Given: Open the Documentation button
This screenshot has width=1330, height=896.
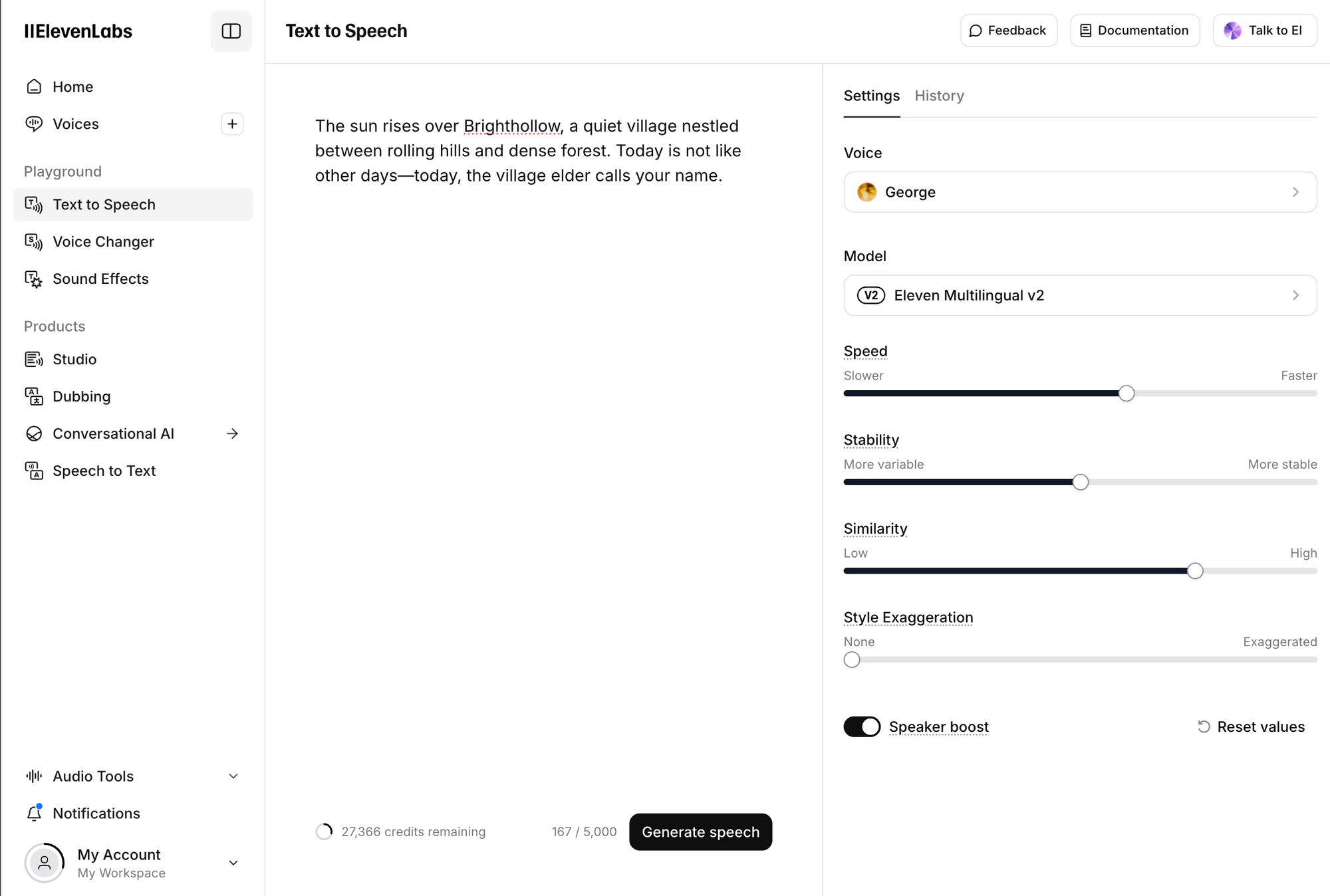Looking at the screenshot, I should pos(1134,31).
